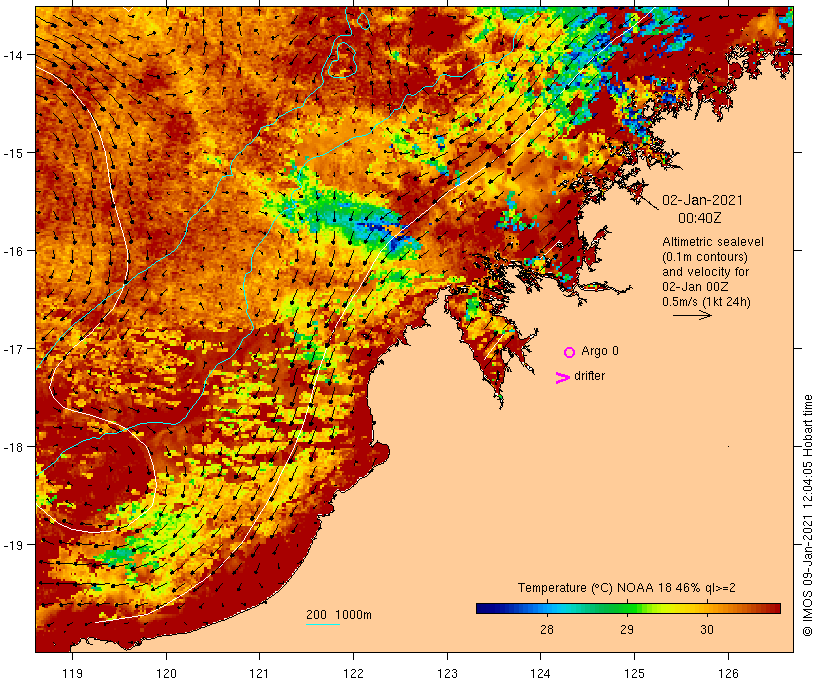Image resolution: width=820 pixels, height=680 pixels.
Task: Click the latitude label -19
Action: (13, 545)
